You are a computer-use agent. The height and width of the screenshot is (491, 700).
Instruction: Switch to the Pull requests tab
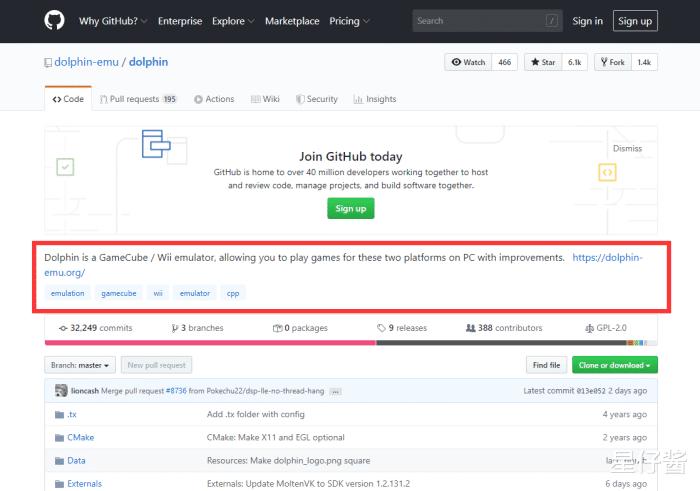tap(138, 99)
